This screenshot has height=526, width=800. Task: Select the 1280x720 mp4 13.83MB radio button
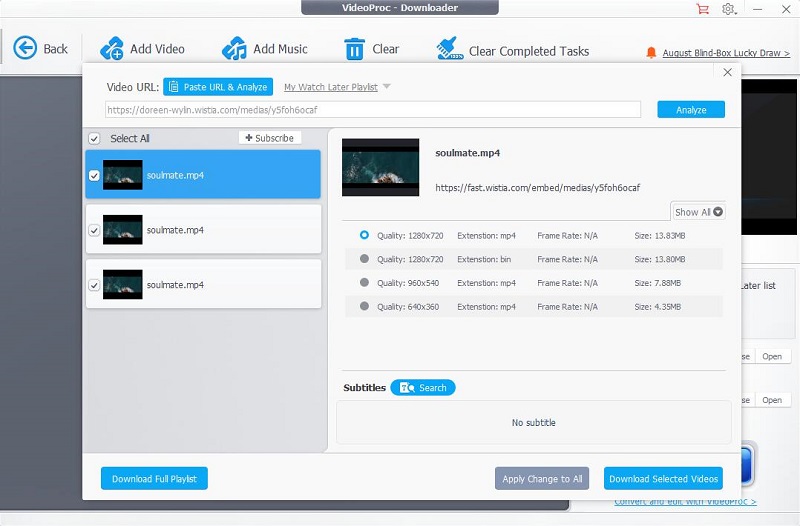[x=364, y=235]
